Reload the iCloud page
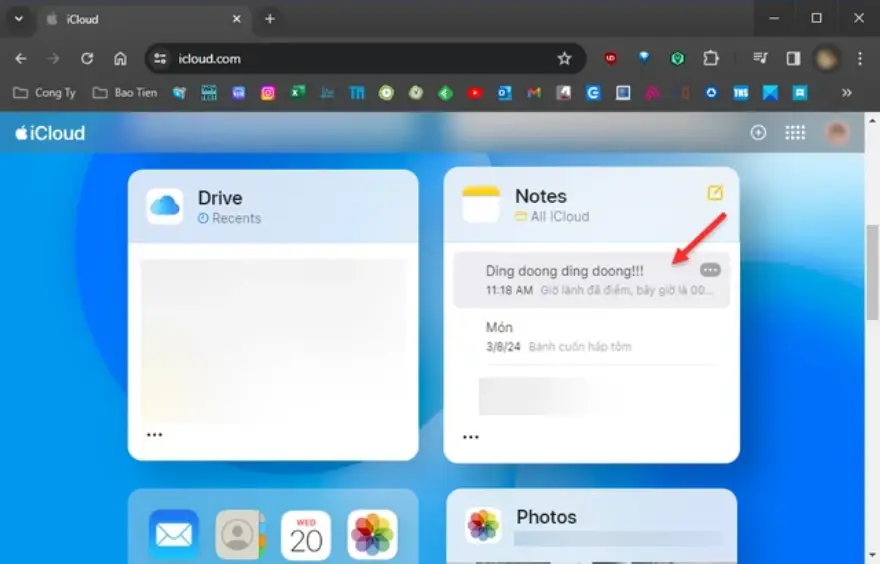The height and width of the screenshot is (564, 880). [x=86, y=58]
